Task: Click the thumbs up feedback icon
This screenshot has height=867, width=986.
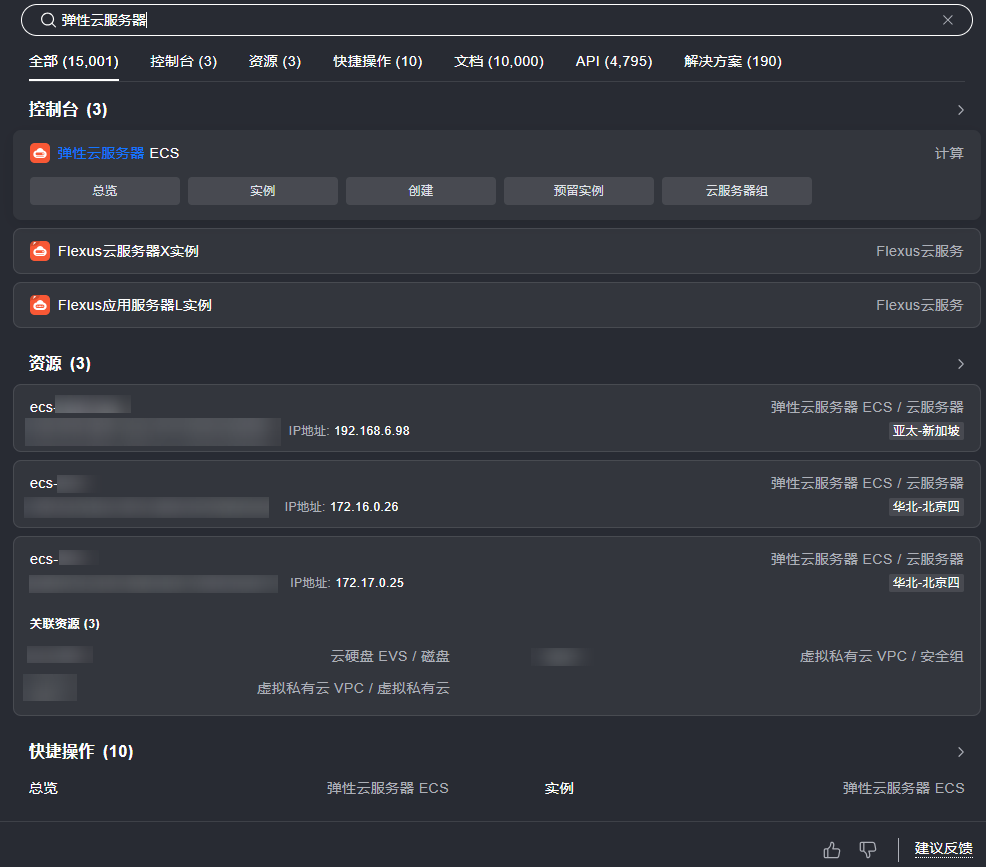Action: (x=832, y=850)
